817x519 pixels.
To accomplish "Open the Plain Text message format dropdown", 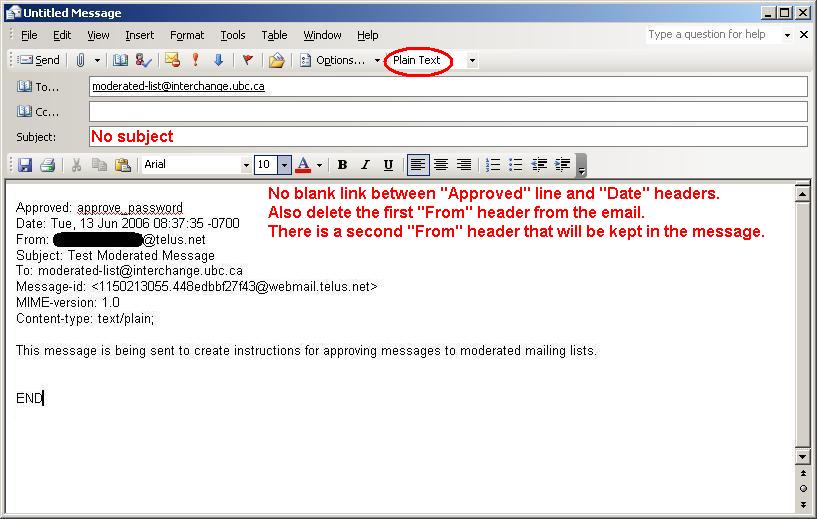I will (x=472, y=60).
